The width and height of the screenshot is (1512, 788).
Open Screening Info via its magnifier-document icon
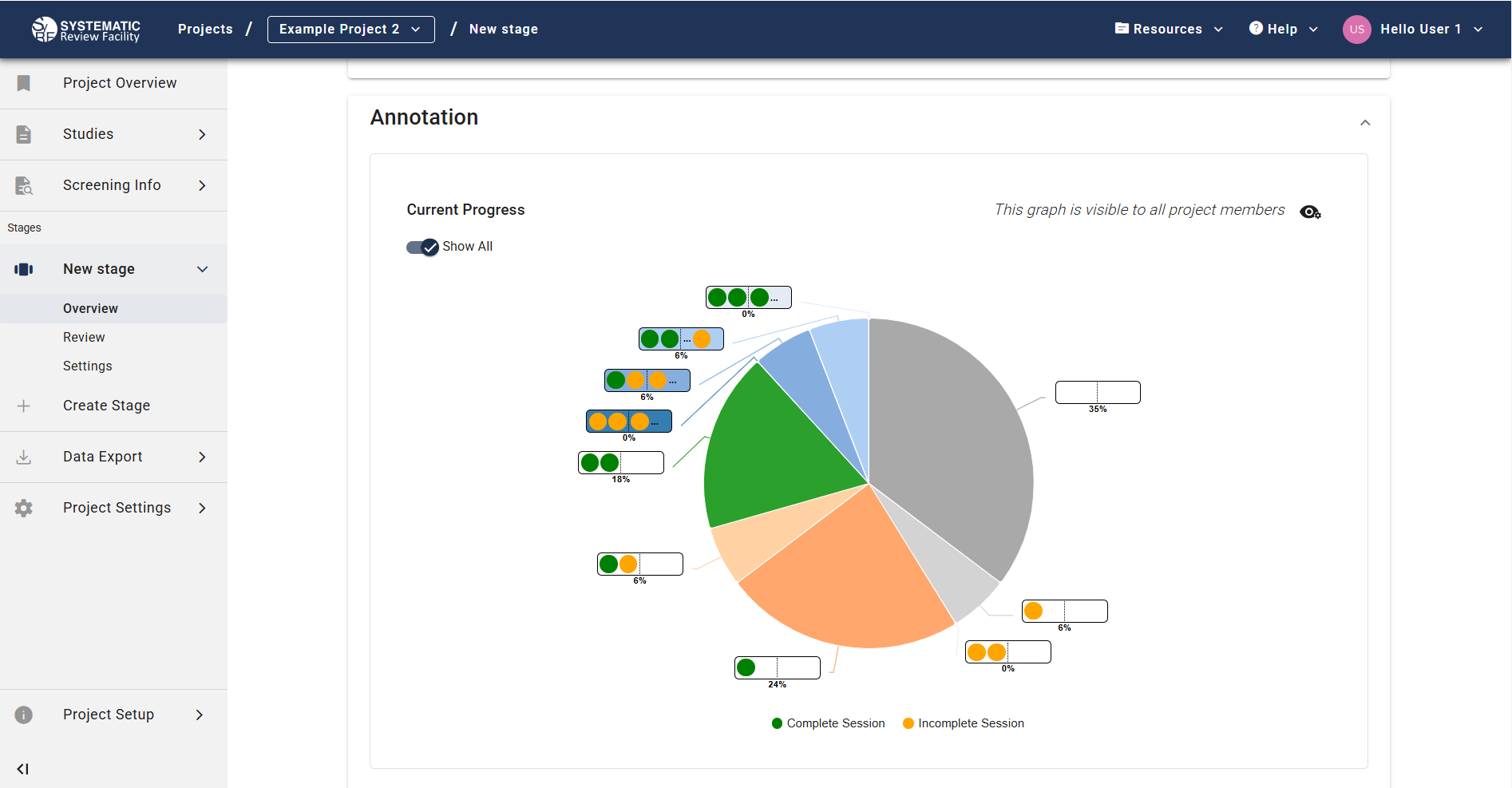[23, 185]
